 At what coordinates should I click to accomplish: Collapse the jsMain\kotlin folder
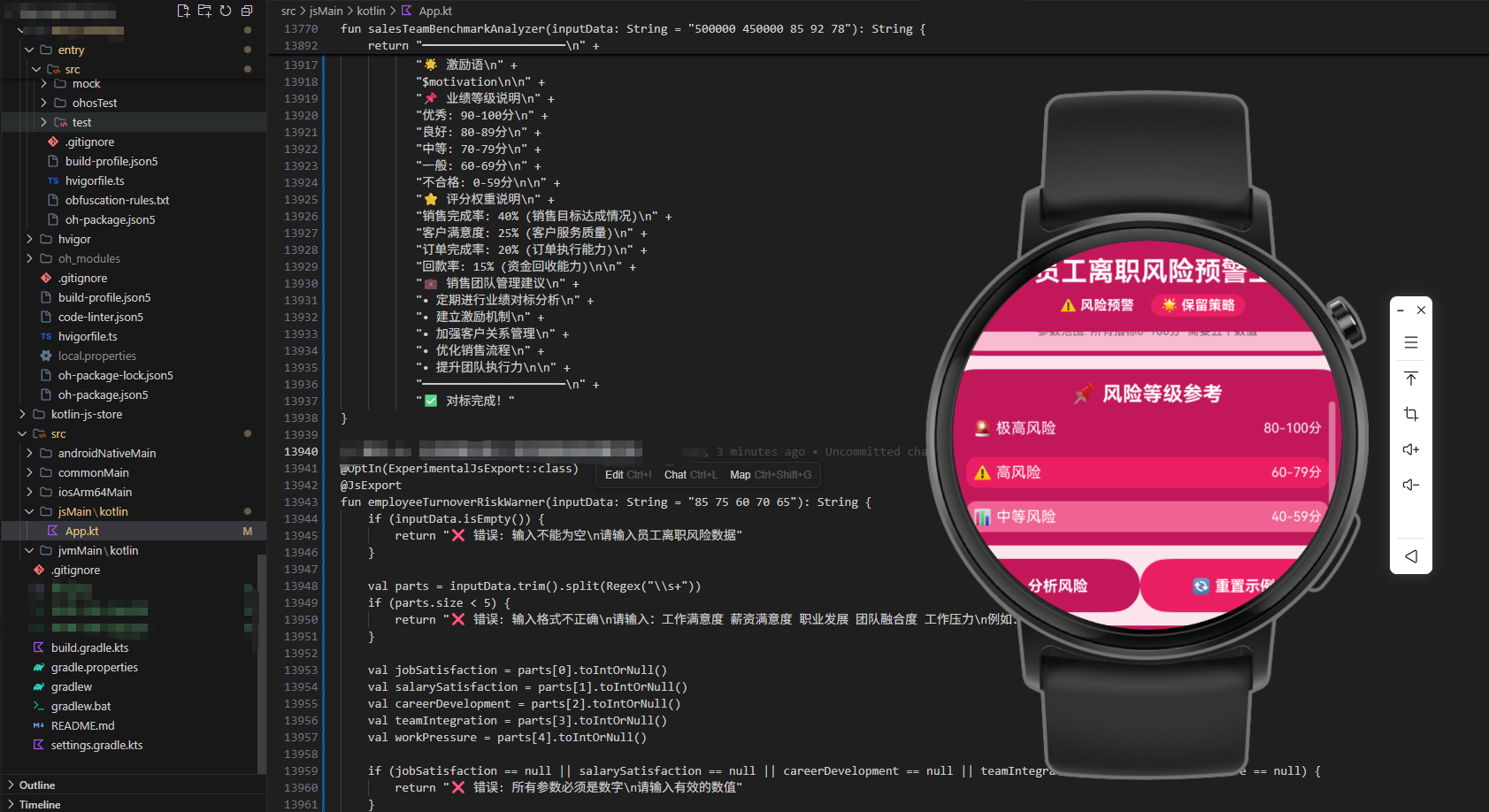(x=29, y=511)
